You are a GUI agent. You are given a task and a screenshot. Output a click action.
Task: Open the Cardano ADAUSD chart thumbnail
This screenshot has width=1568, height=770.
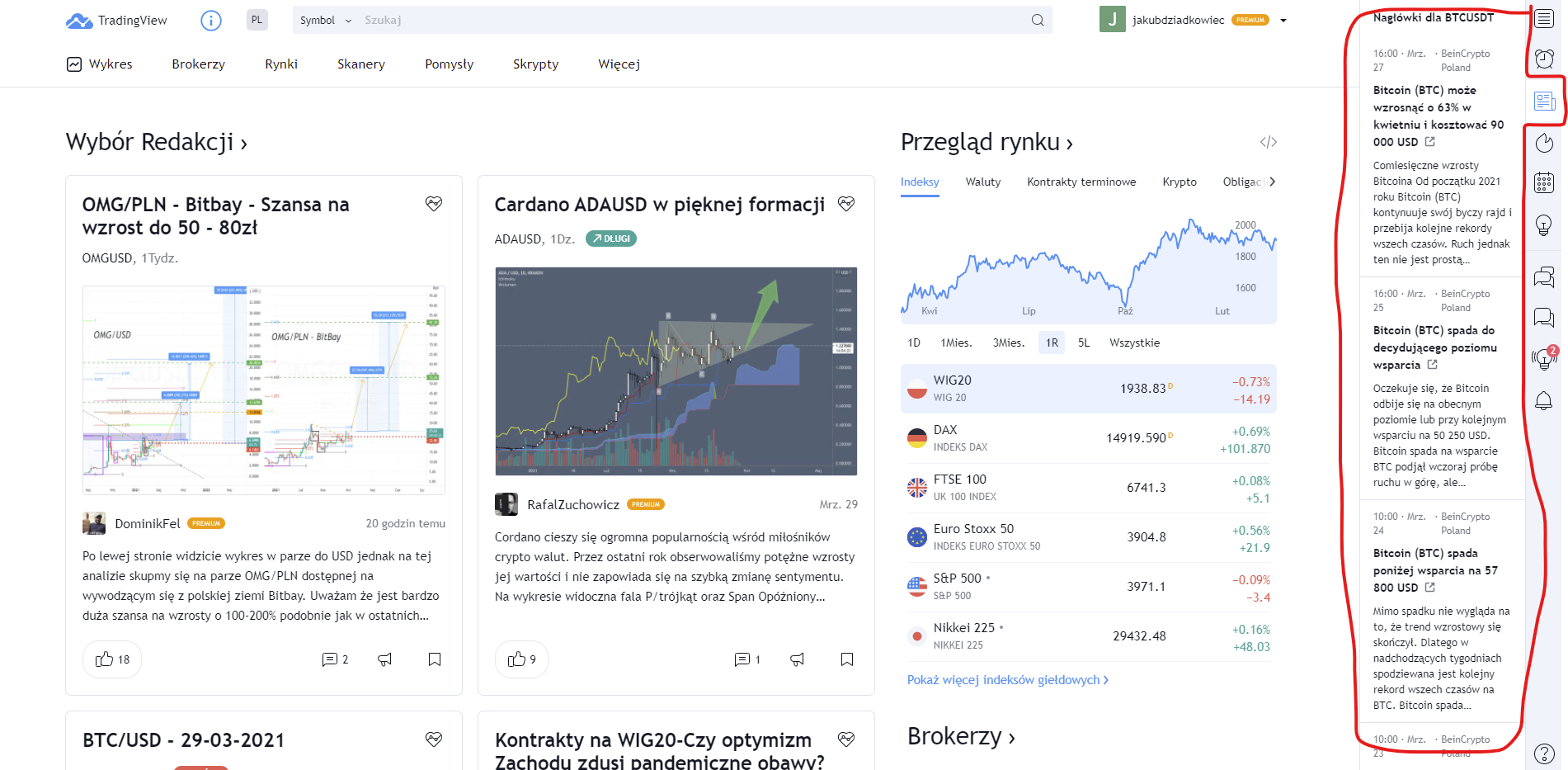pyautogui.click(x=676, y=371)
